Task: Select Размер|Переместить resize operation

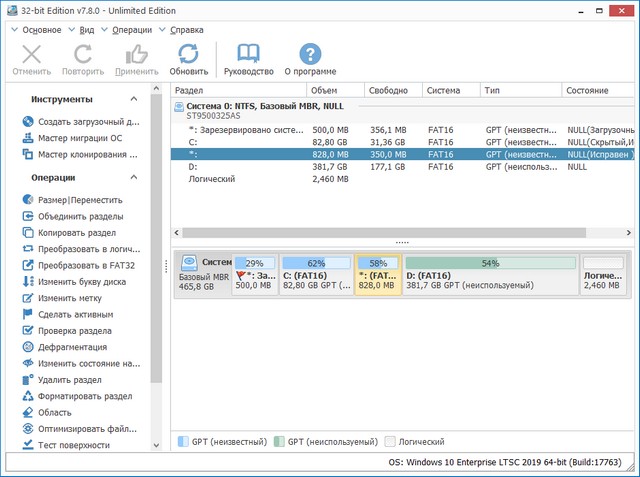Action: (x=80, y=200)
